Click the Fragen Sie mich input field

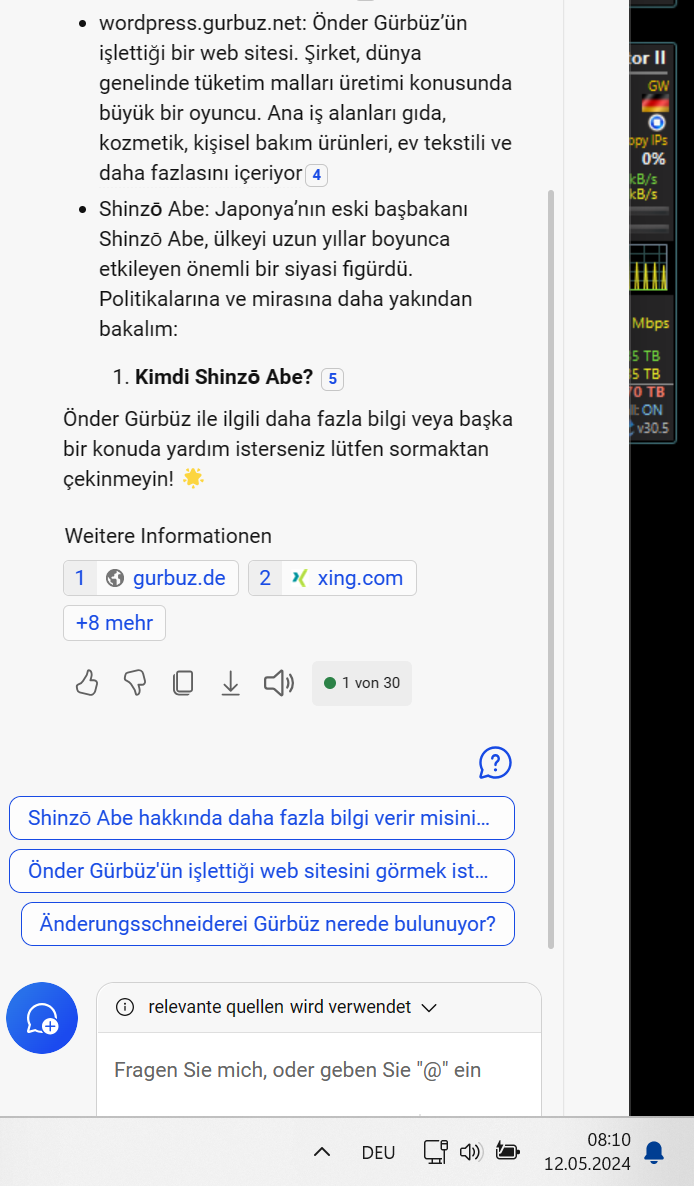(x=319, y=1070)
